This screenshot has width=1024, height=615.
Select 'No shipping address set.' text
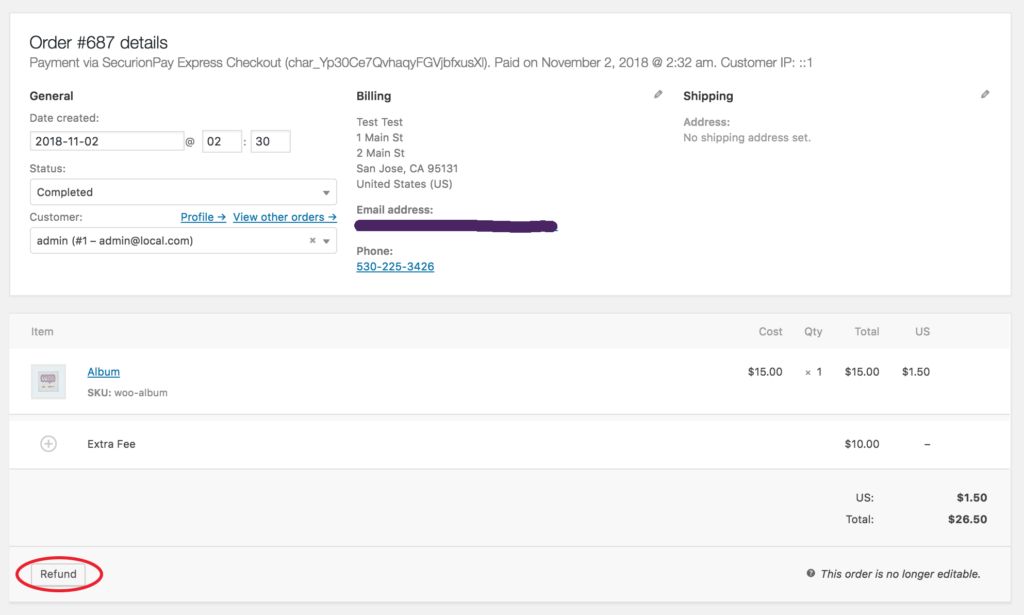(746, 138)
